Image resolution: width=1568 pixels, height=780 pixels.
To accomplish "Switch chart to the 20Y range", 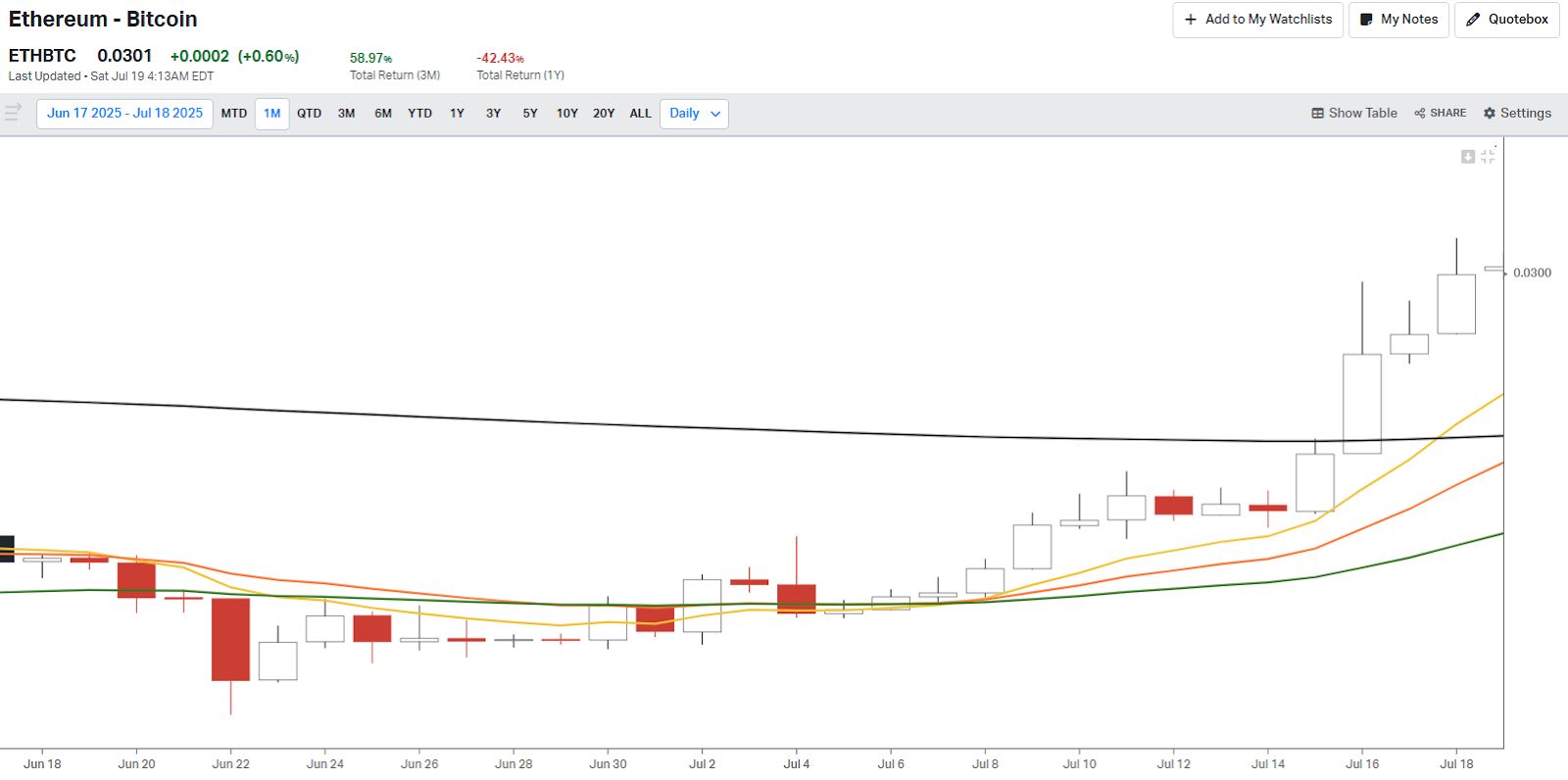I will click(604, 114).
